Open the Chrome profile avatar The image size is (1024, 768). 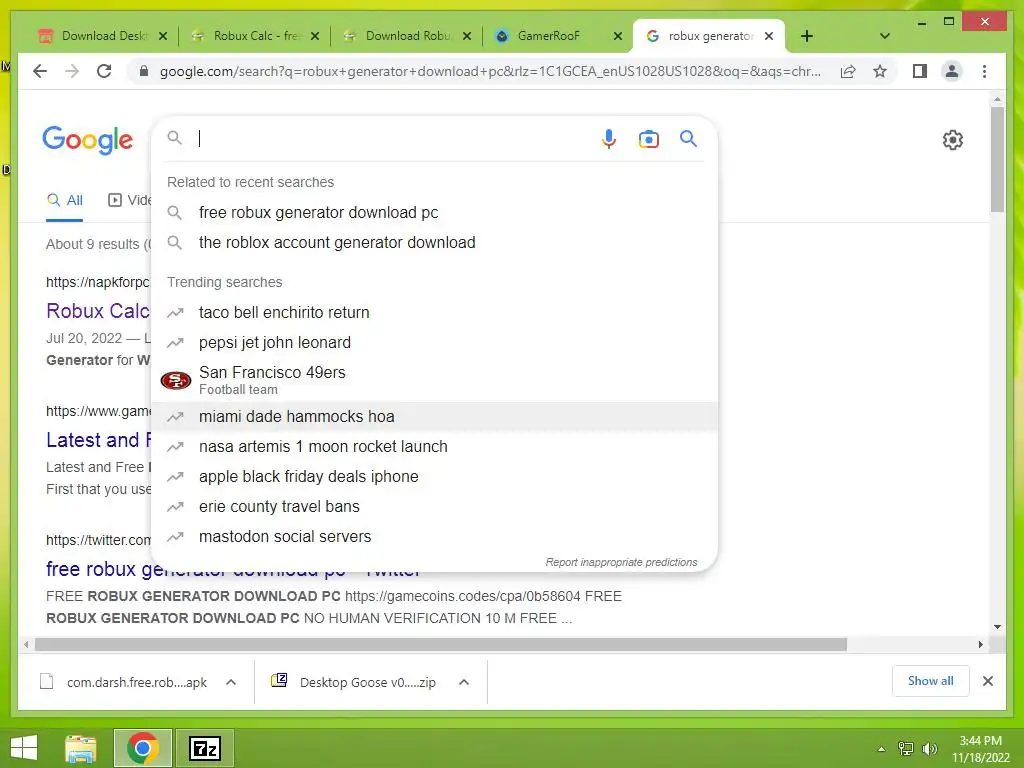point(952,71)
